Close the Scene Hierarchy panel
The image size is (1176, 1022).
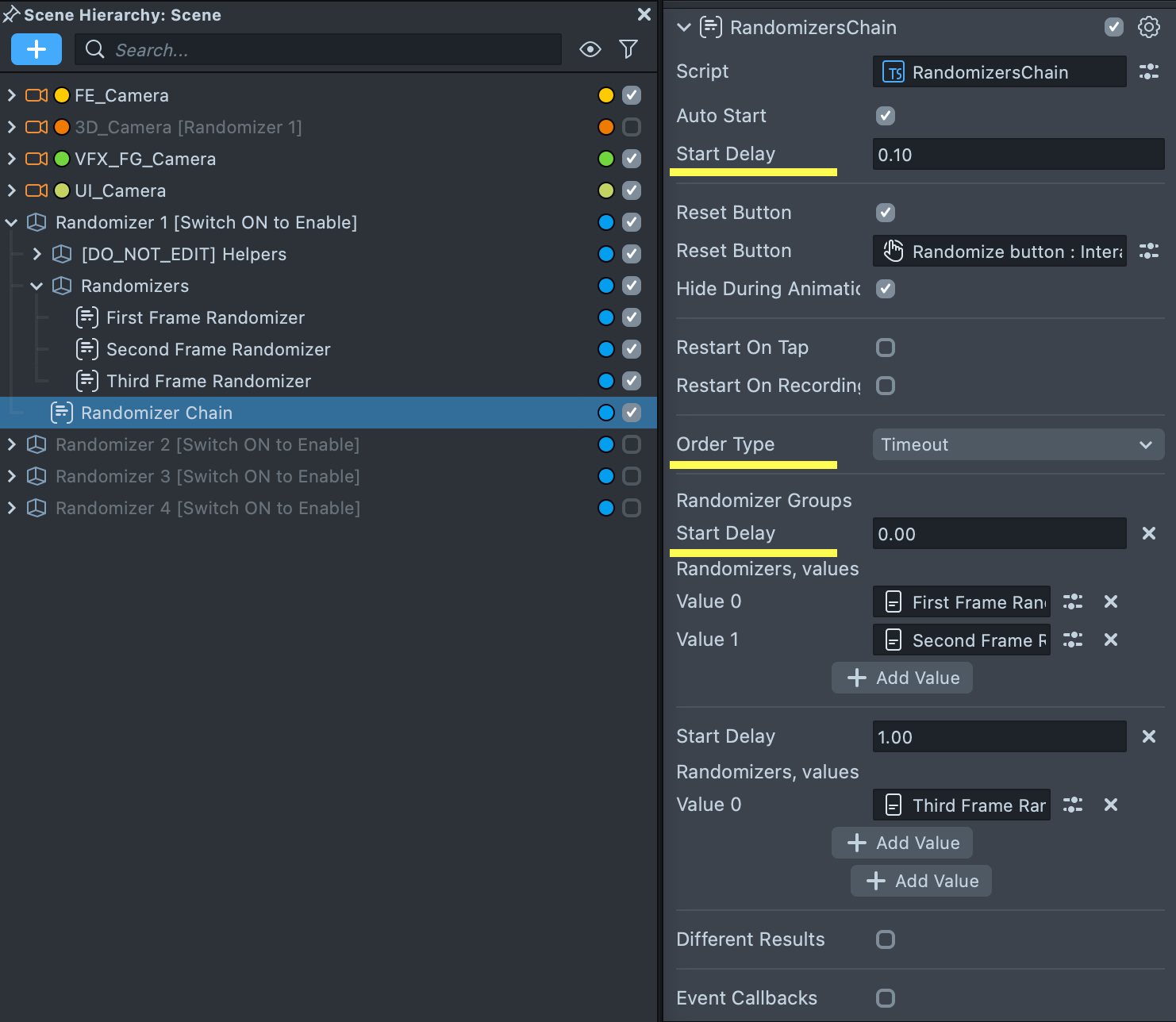(644, 14)
